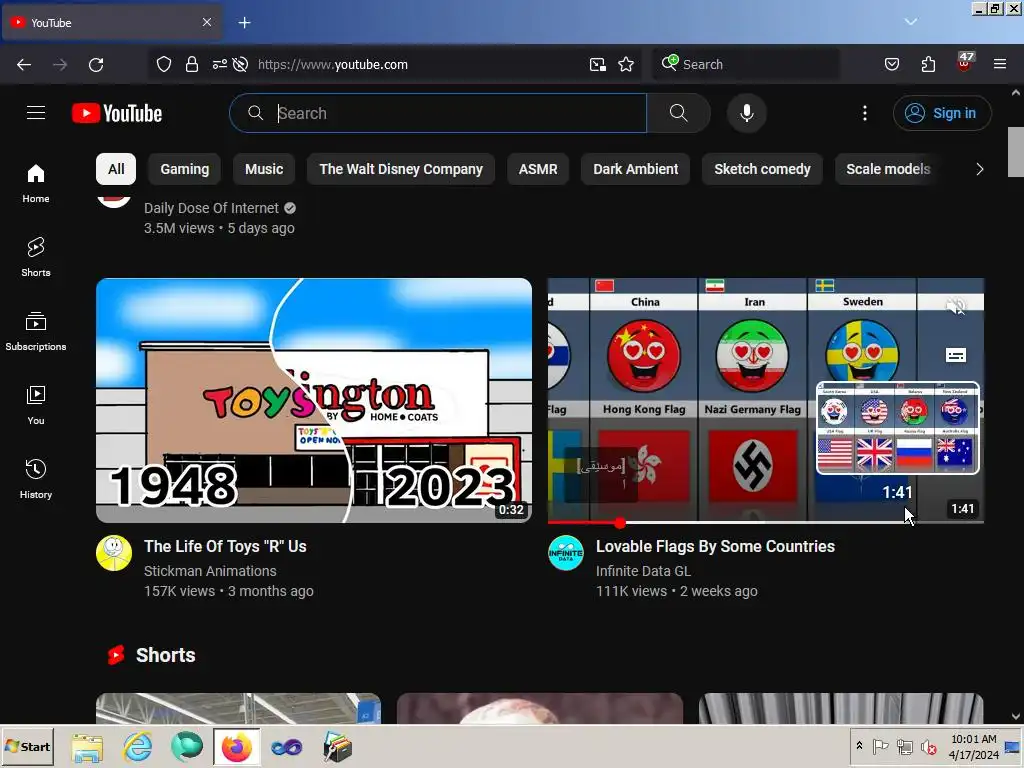Select the Scale models chip
The image size is (1024, 768).
888,169
